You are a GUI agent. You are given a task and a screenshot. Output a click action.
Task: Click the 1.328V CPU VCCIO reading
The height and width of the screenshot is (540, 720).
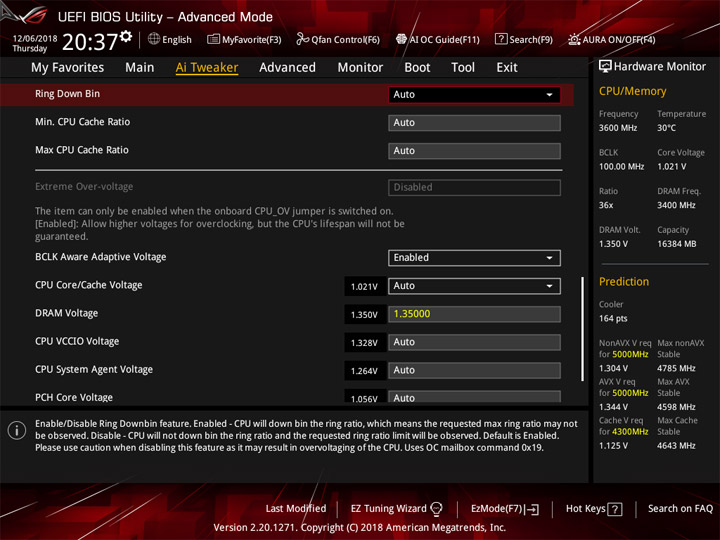tap(364, 343)
